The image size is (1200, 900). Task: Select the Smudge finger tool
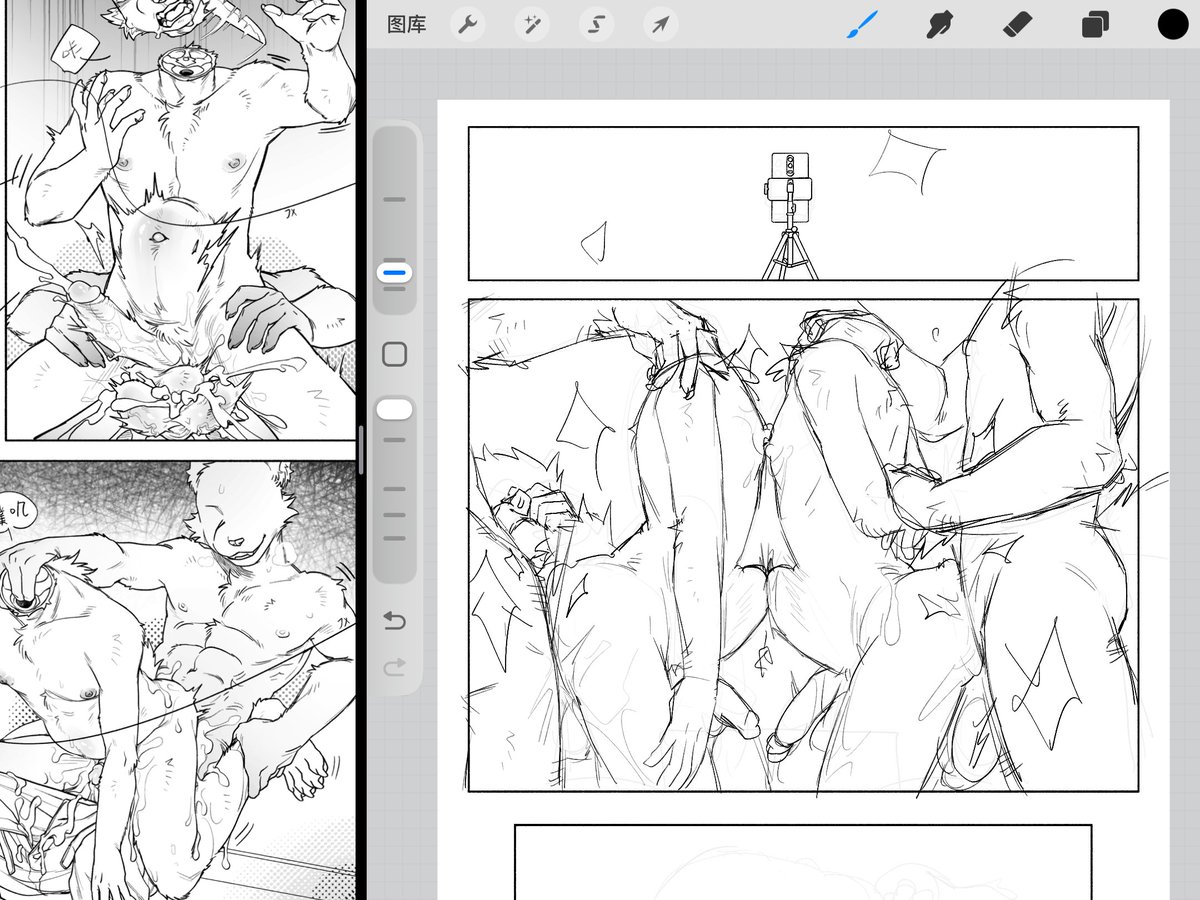938,25
